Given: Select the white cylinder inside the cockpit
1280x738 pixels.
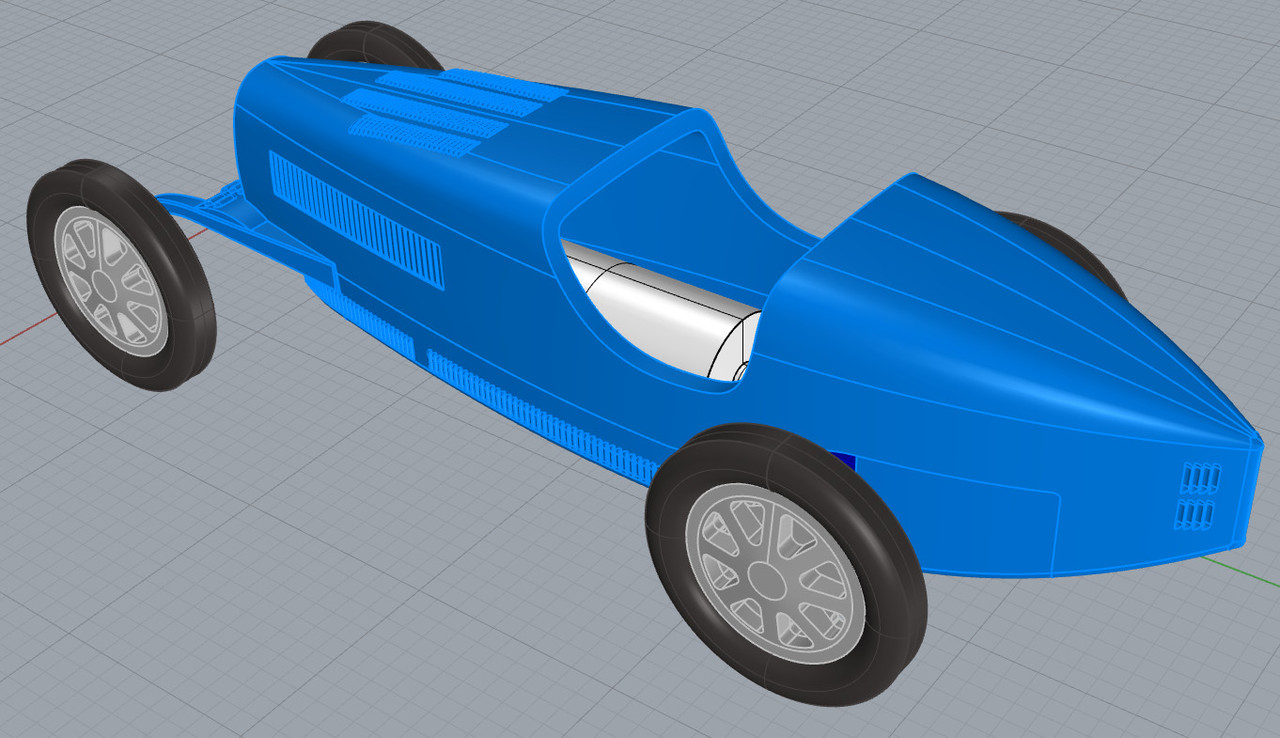Looking at the screenshot, I should [x=665, y=312].
